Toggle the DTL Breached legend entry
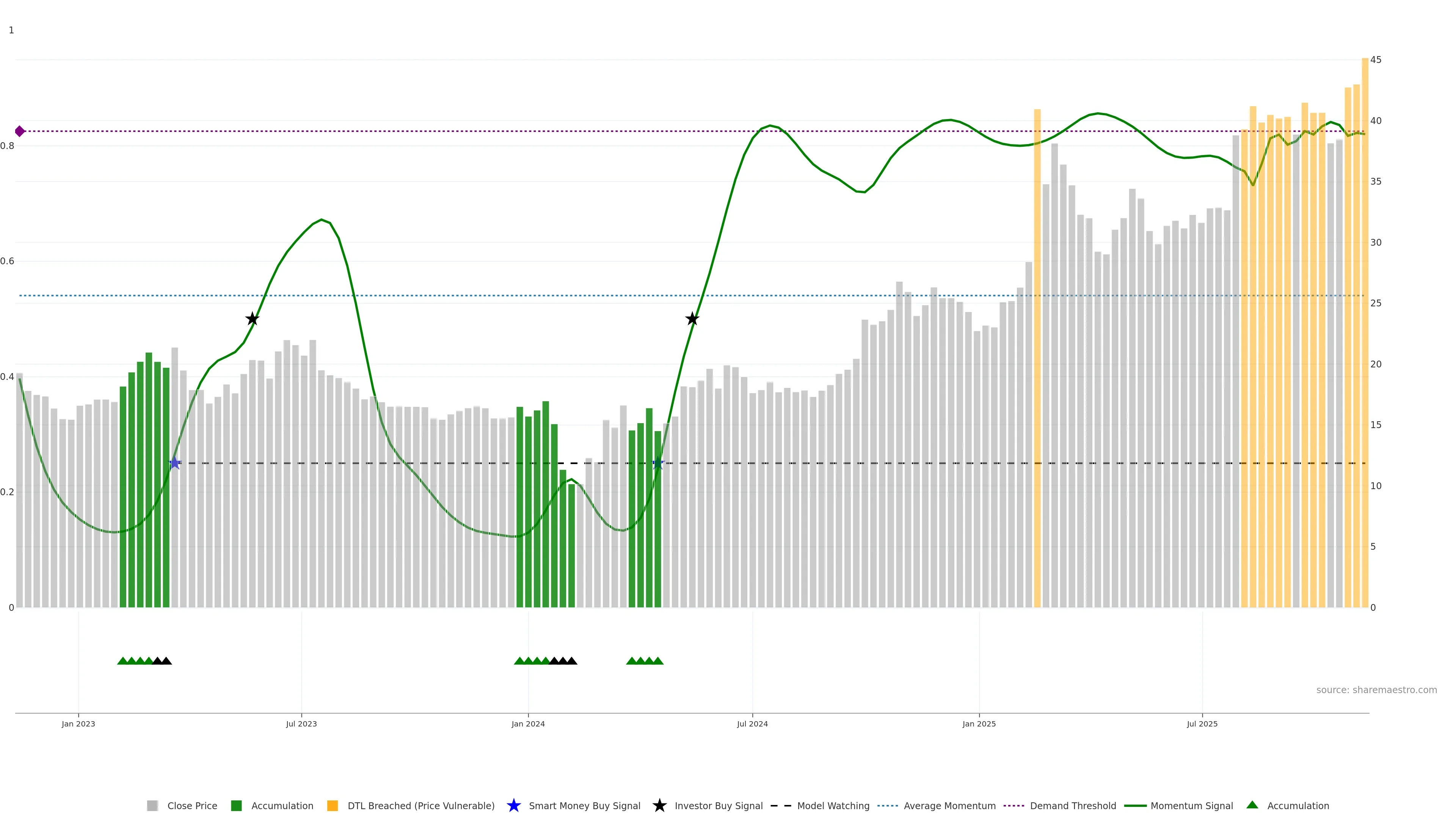This screenshot has width=1456, height=819. [420, 805]
